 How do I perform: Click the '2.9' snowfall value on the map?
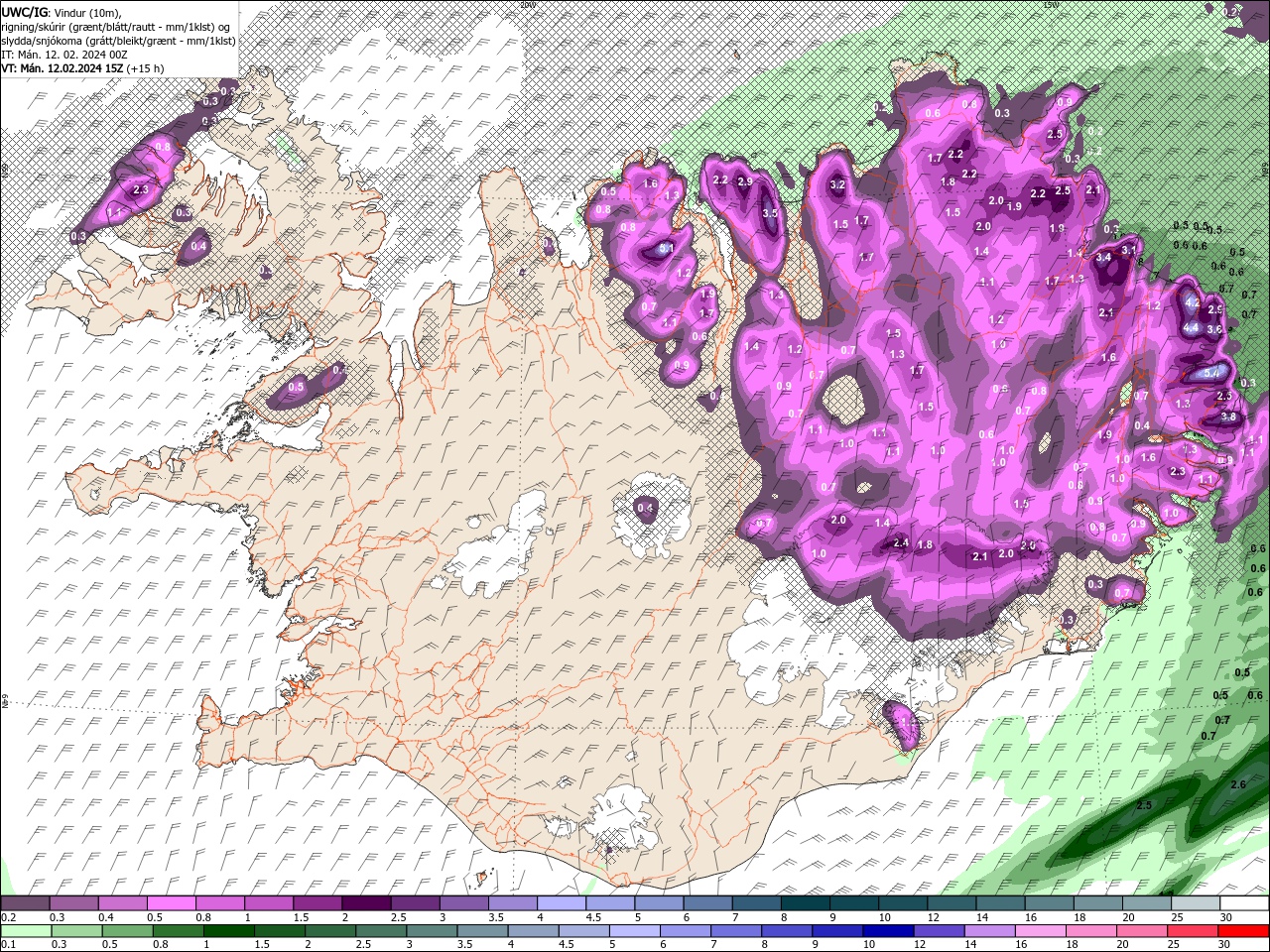744,182
